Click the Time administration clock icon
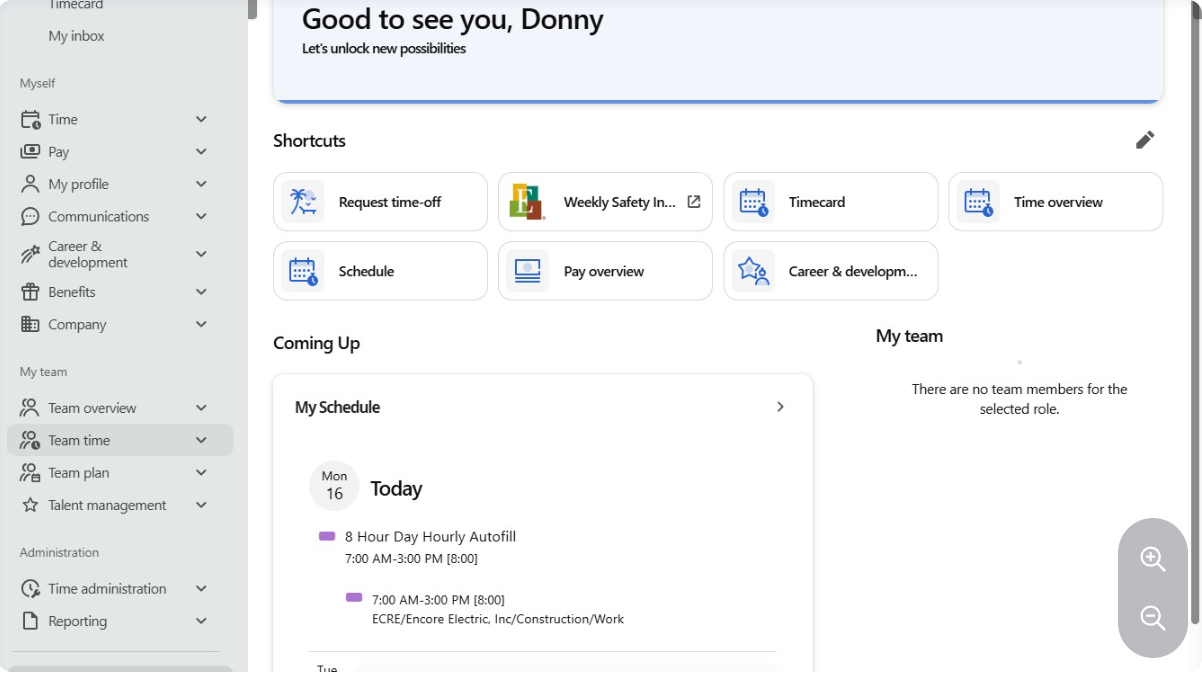 pos(30,589)
